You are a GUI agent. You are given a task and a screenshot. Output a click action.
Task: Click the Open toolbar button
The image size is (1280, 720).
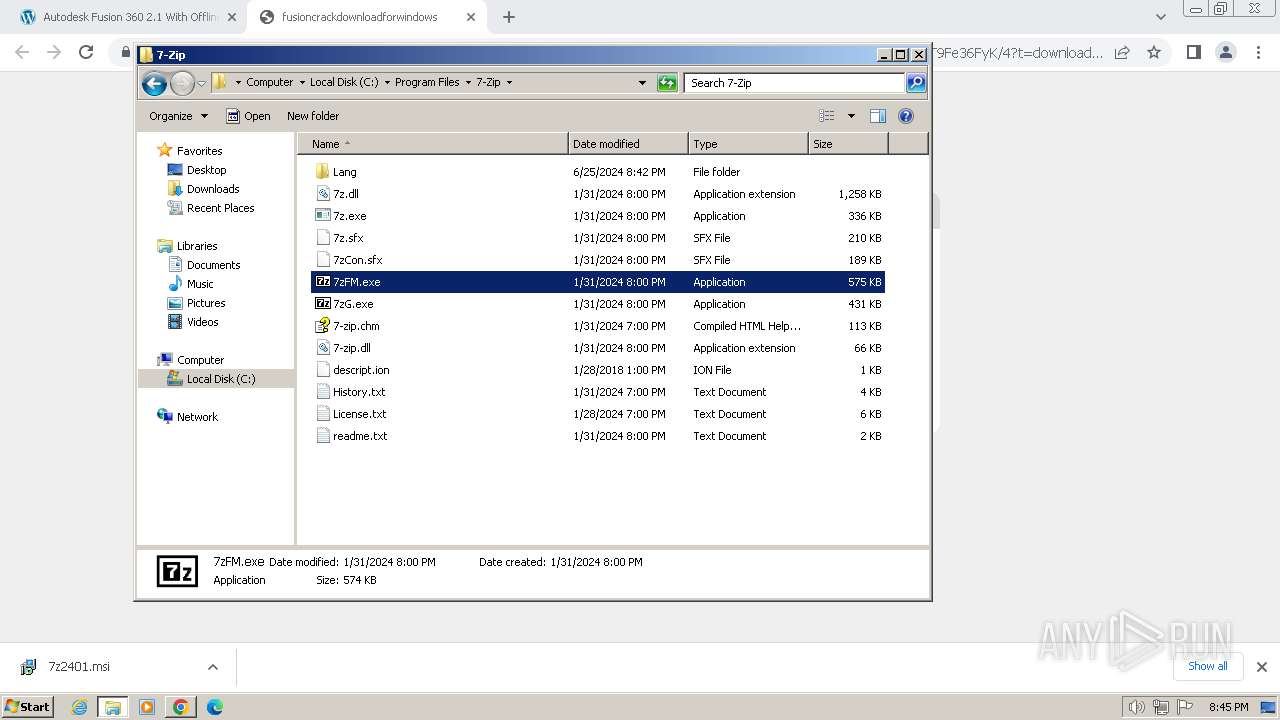[248, 116]
